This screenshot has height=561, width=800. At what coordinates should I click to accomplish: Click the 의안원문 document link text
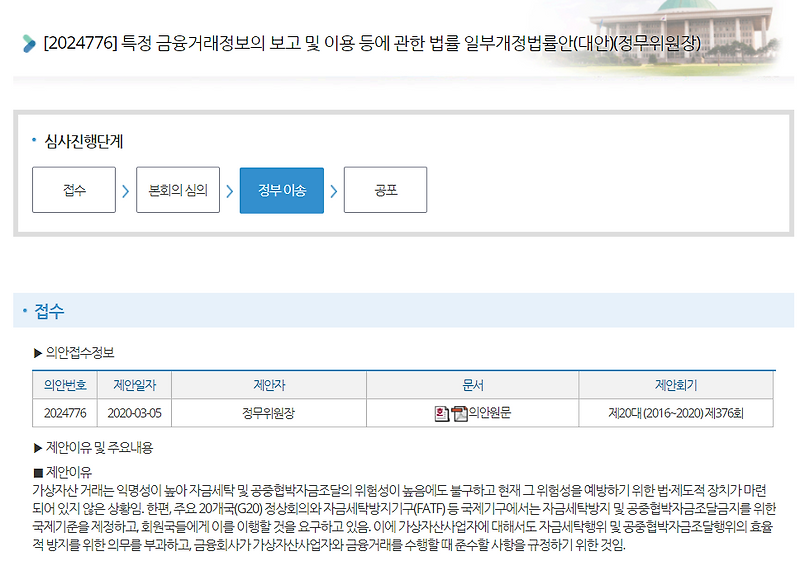[489, 413]
